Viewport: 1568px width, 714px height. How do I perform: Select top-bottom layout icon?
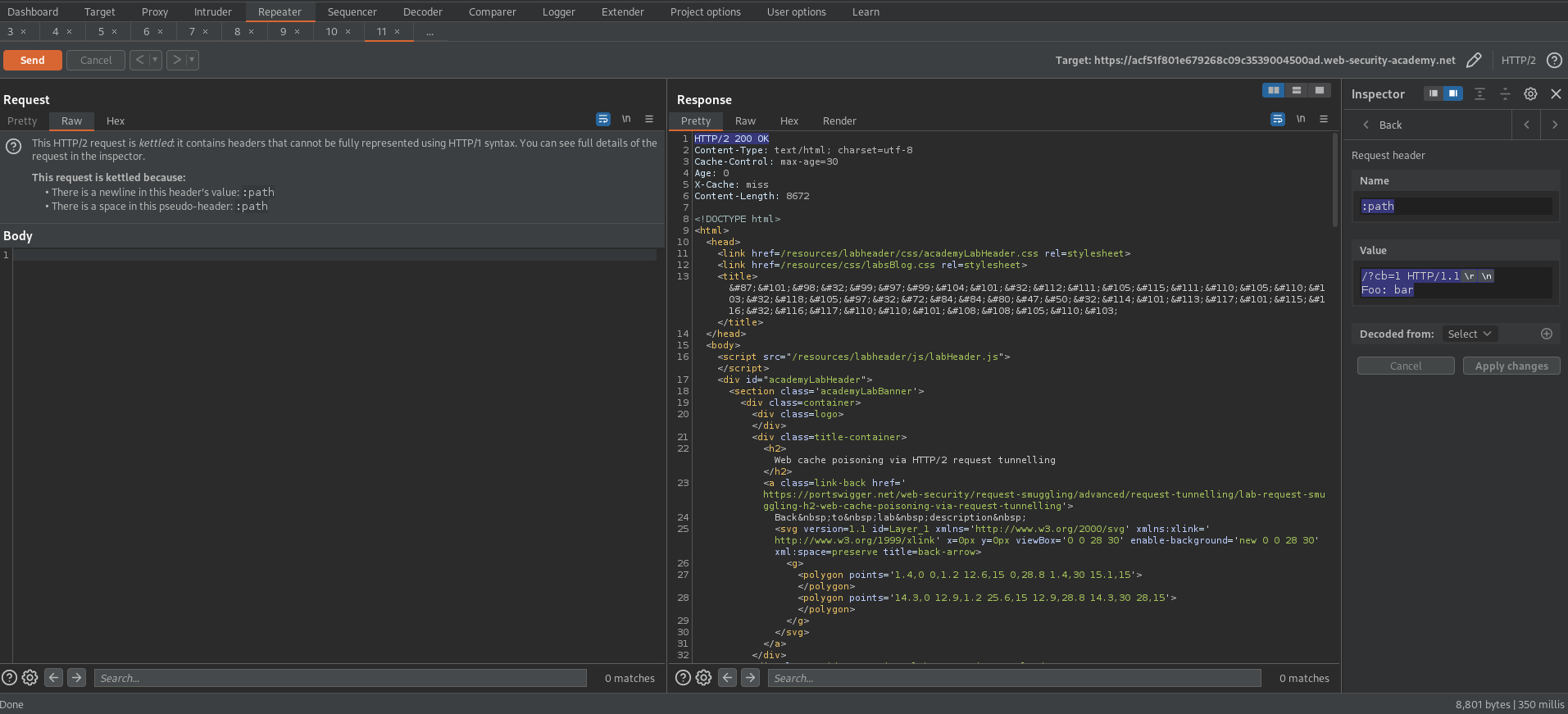coord(1297,90)
